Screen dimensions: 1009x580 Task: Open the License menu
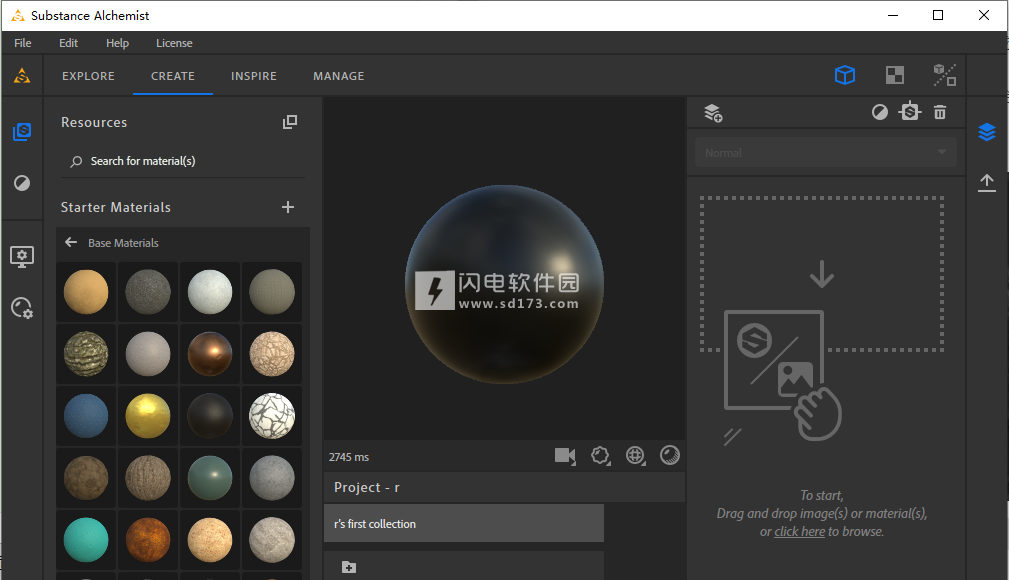tap(174, 43)
